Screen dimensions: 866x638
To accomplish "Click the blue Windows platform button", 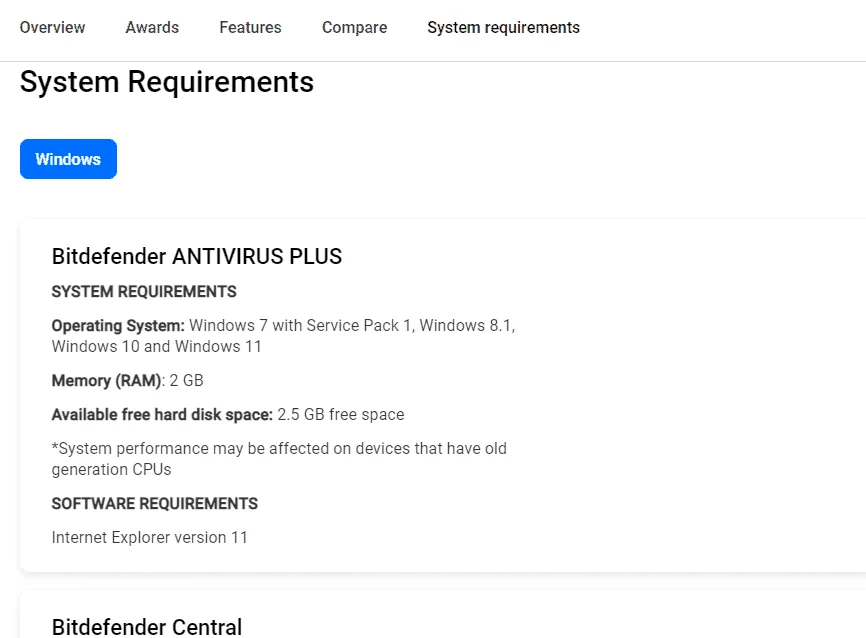I will pos(68,159).
